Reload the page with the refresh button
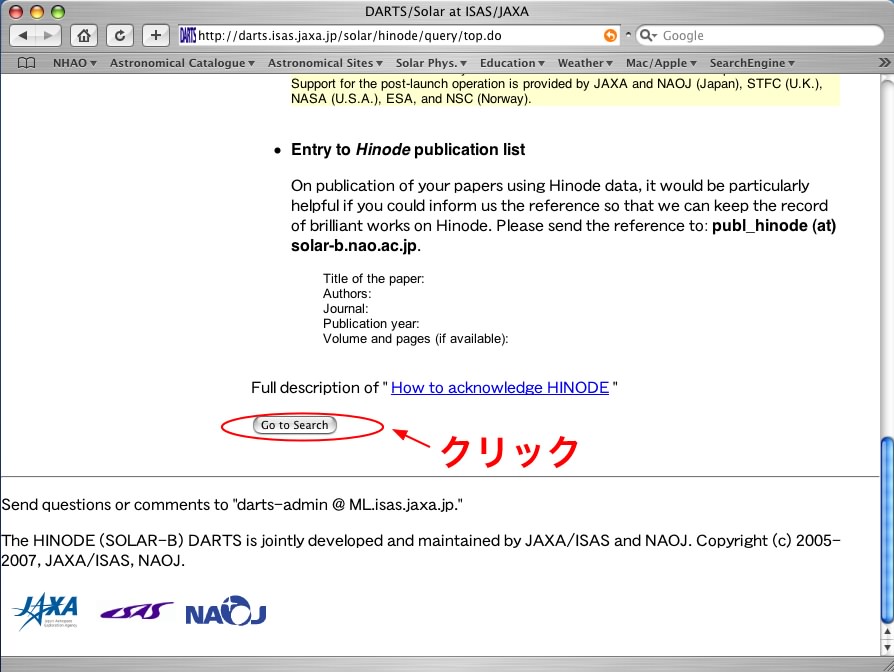The width and height of the screenshot is (894, 672). pos(120,35)
